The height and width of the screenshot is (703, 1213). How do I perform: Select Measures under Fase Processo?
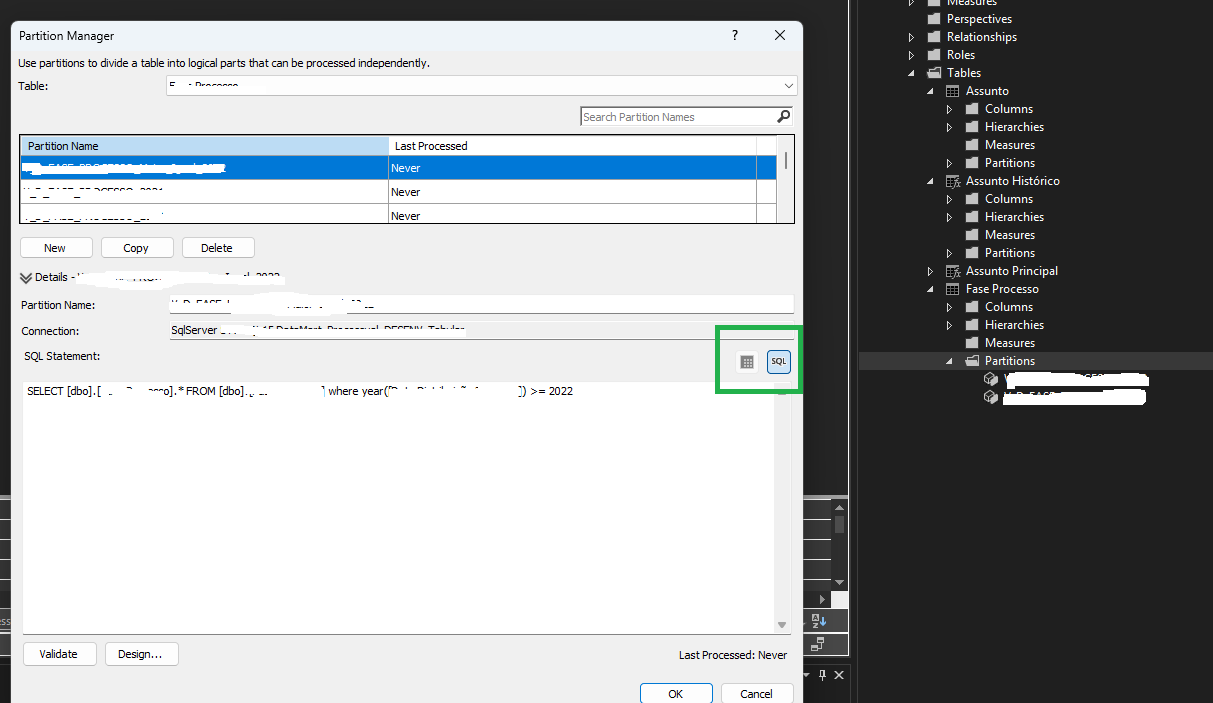pos(1010,343)
